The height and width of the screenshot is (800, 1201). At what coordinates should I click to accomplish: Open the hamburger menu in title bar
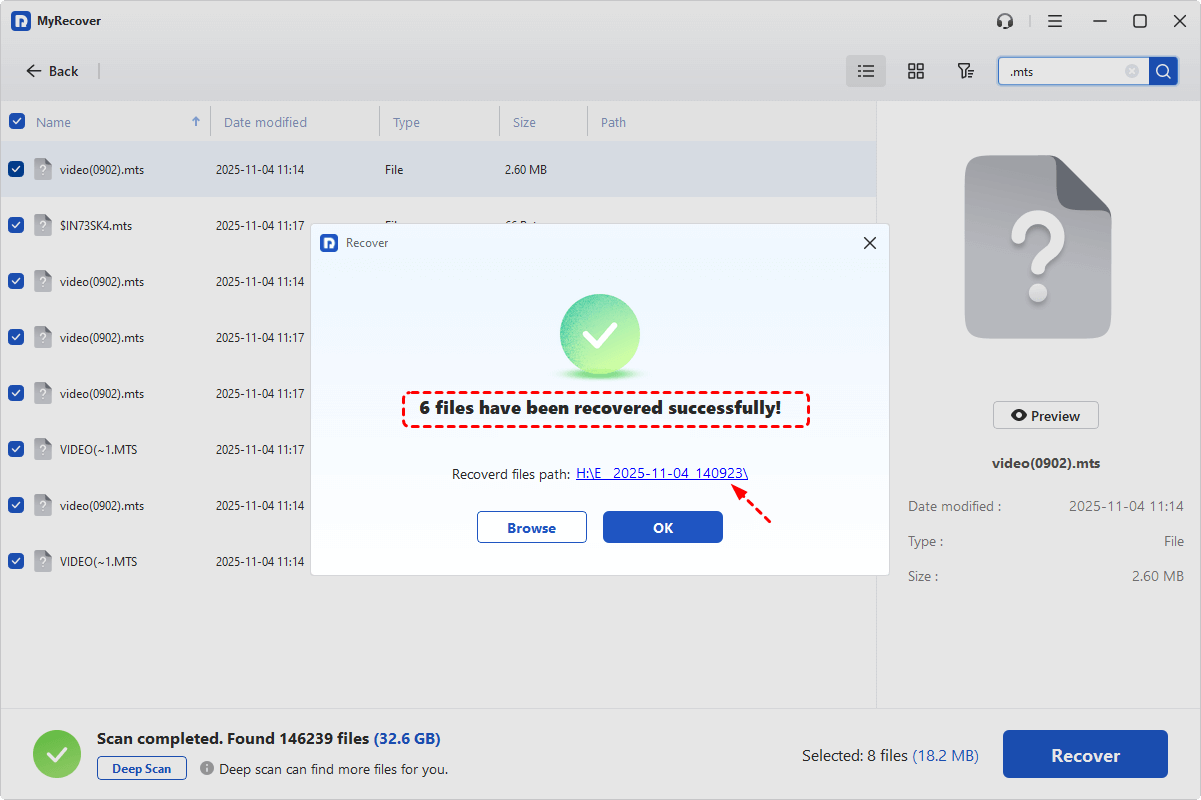[1055, 21]
